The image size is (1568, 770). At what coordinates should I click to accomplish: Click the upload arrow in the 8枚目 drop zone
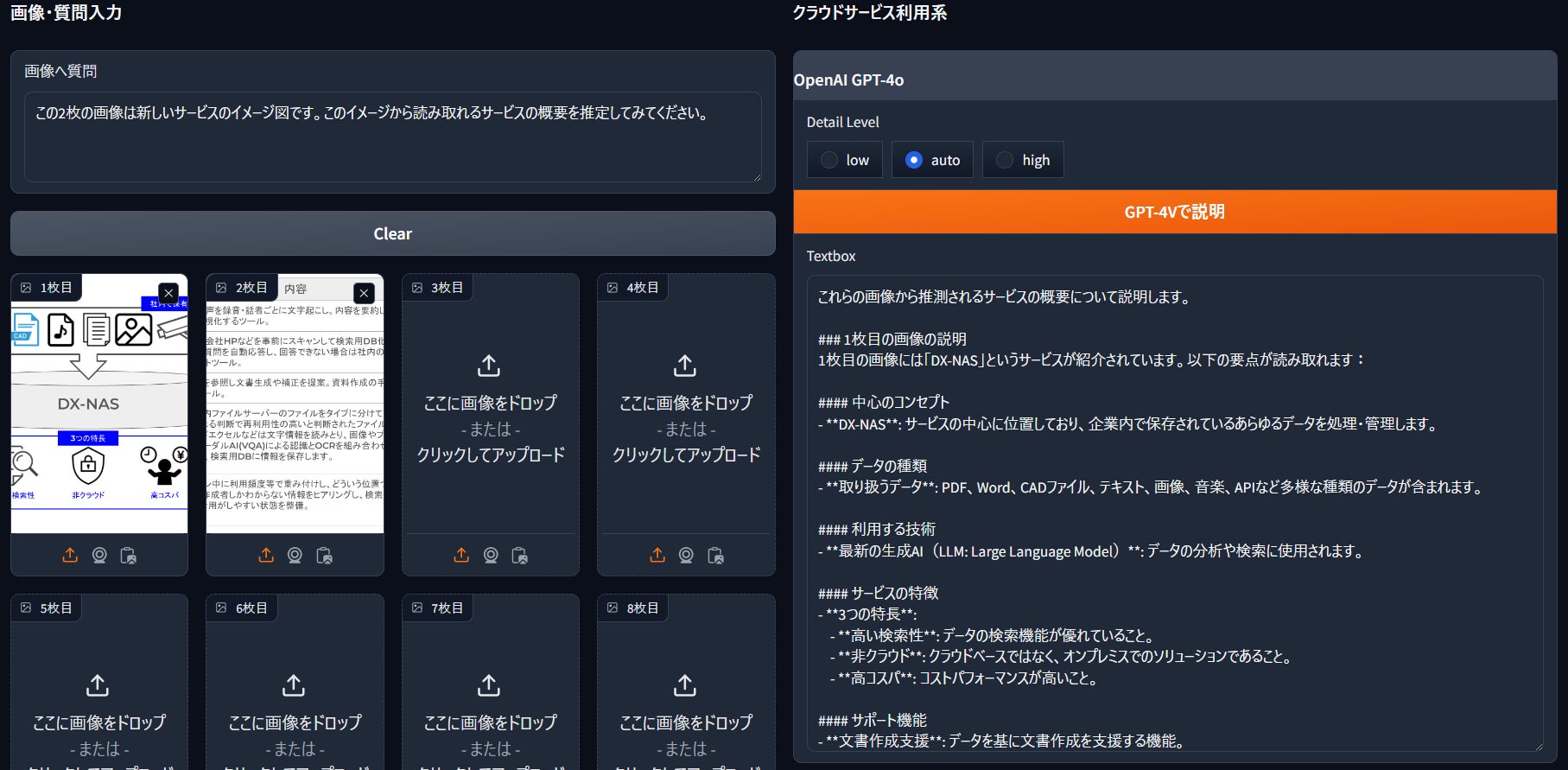tap(685, 685)
